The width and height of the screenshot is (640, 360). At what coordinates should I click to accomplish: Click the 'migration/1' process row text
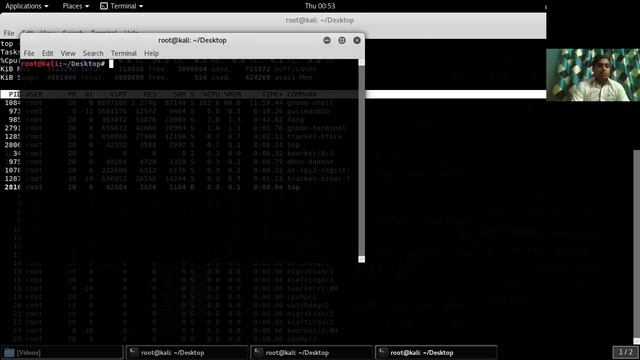point(310,272)
